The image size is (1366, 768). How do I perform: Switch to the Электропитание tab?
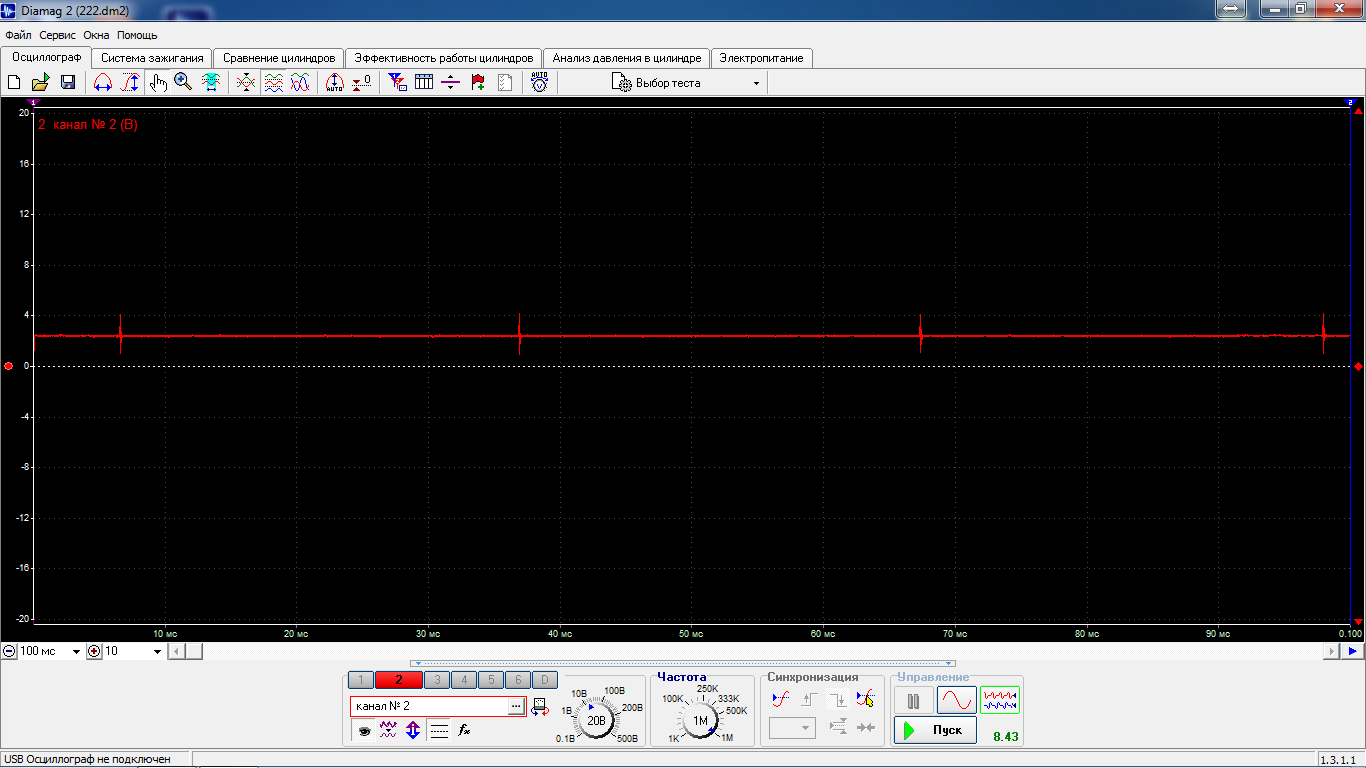761,58
